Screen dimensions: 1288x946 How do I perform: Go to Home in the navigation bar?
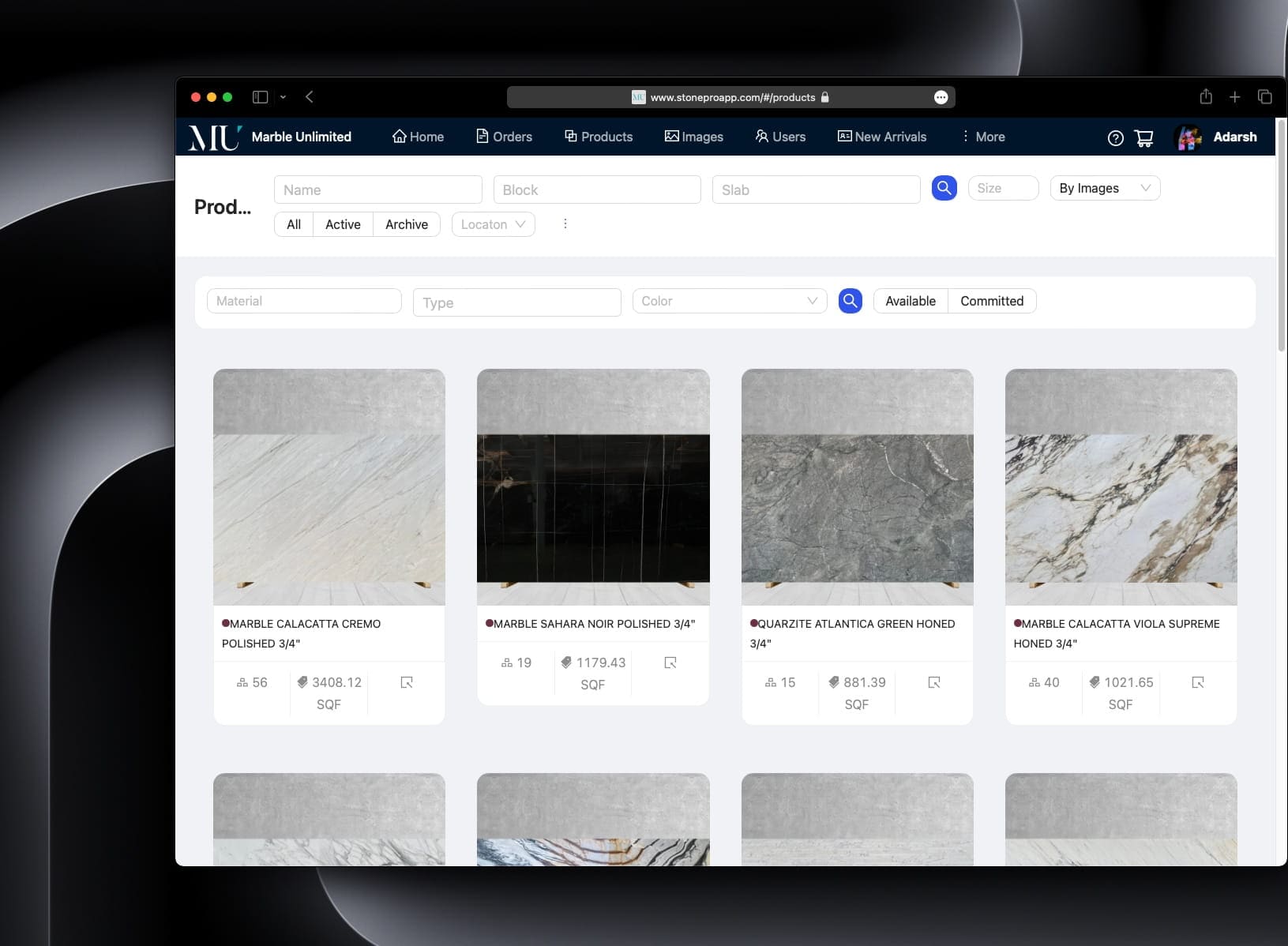point(419,137)
